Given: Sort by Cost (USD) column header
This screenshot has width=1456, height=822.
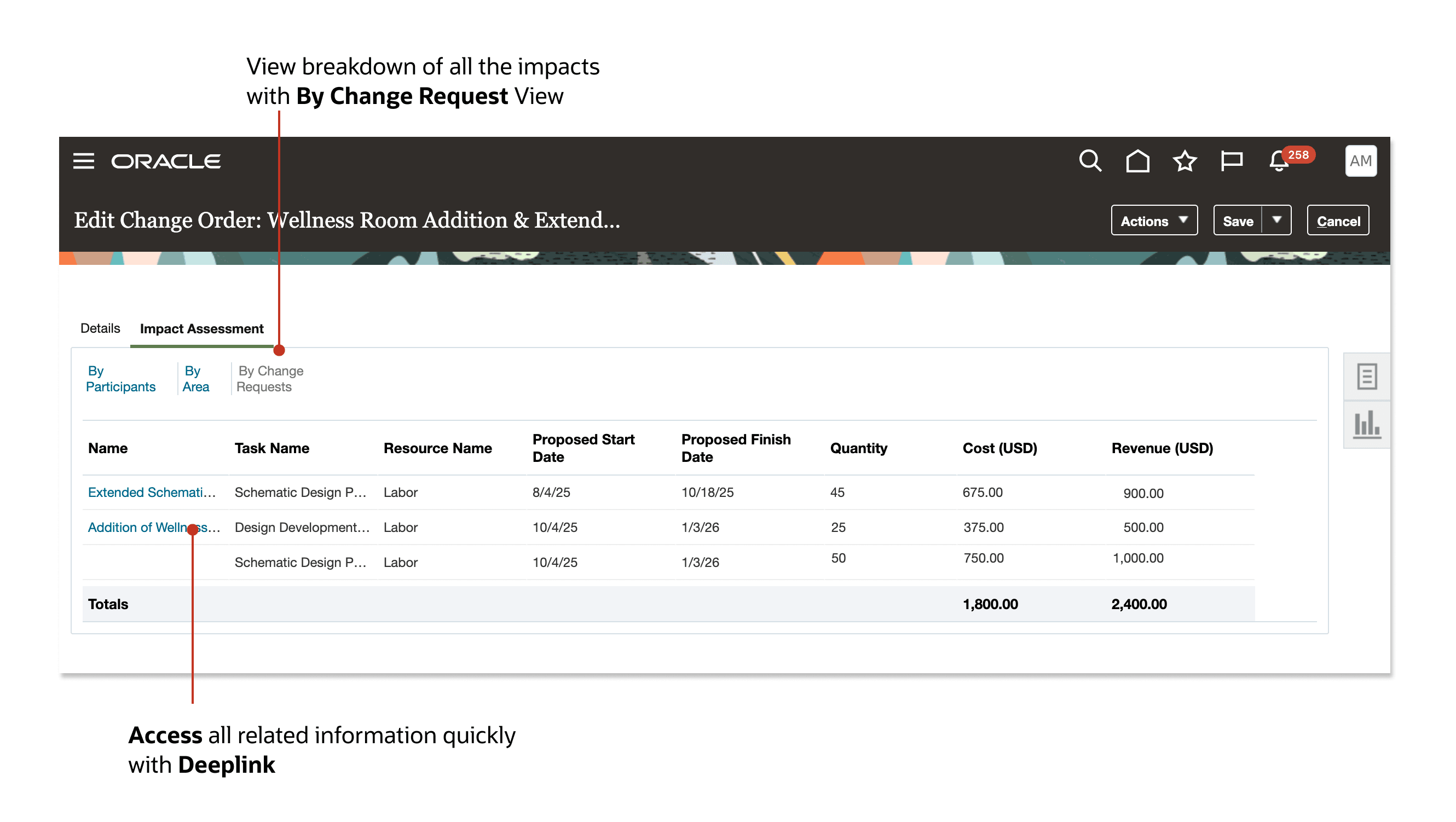Looking at the screenshot, I should tap(999, 449).
